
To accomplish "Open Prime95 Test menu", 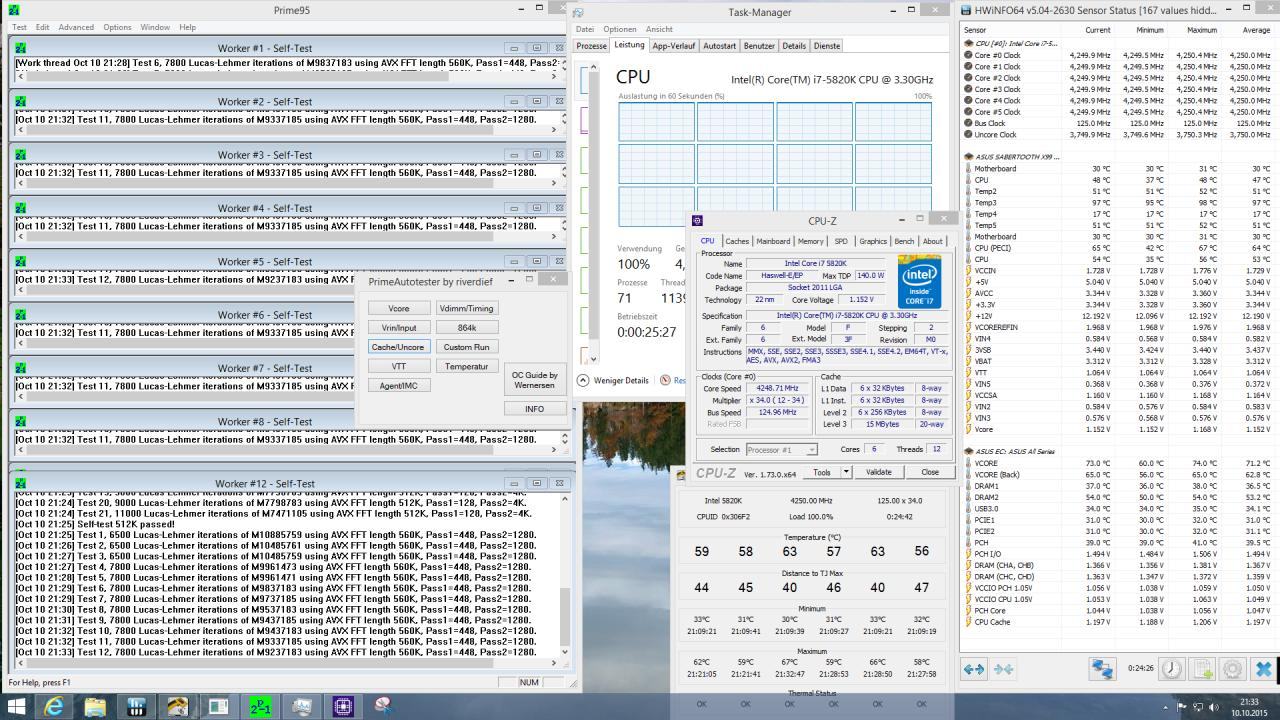I will click(19, 27).
